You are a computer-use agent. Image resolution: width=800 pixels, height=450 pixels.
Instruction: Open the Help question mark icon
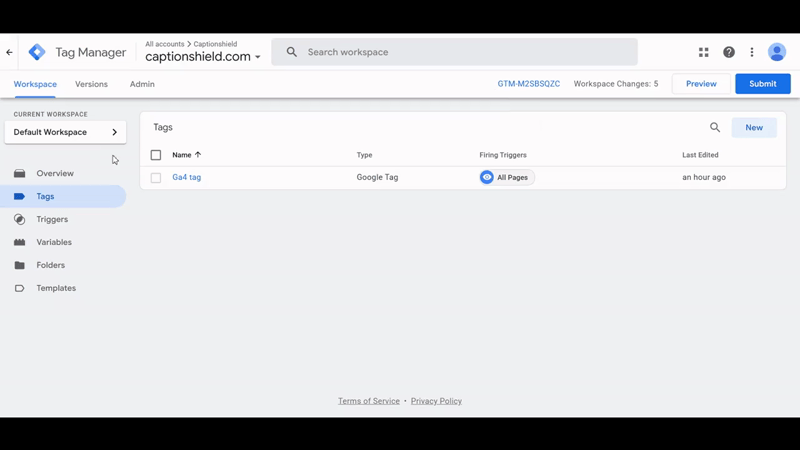(x=729, y=52)
